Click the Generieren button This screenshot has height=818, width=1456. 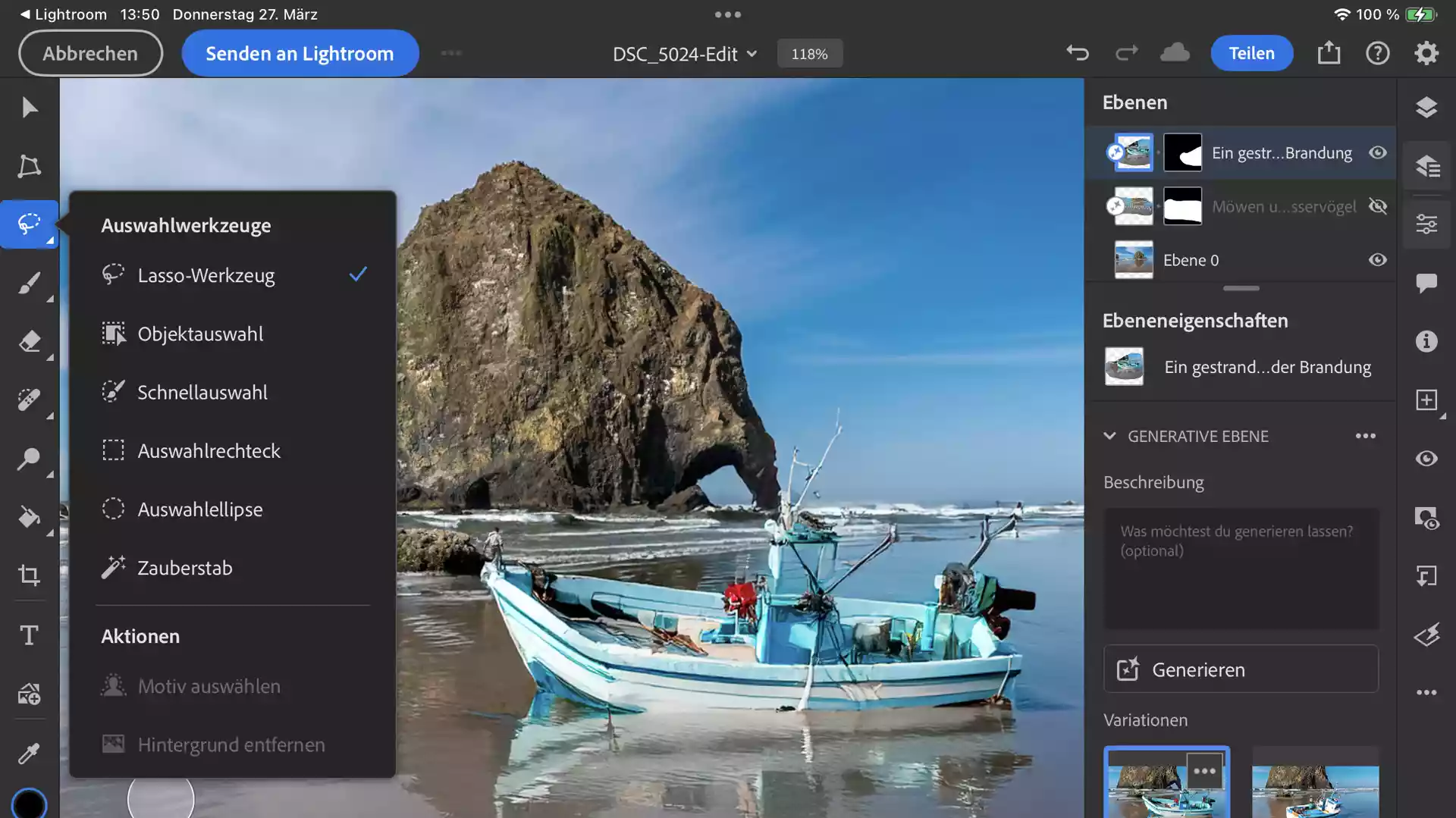[x=1241, y=669]
